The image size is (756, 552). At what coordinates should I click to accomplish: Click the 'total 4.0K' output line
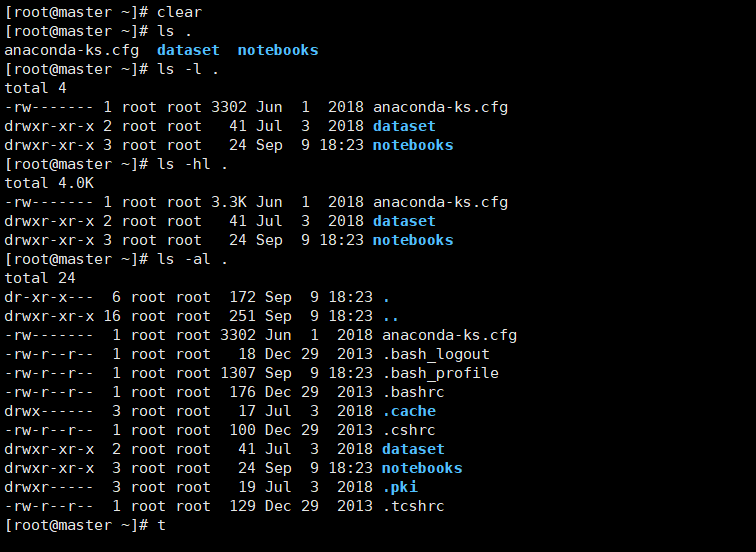click(x=48, y=183)
